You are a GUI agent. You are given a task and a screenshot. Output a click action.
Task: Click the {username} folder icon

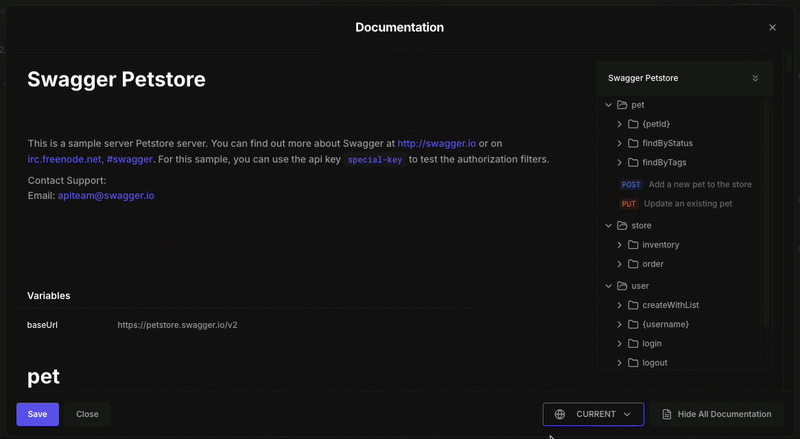click(x=633, y=324)
